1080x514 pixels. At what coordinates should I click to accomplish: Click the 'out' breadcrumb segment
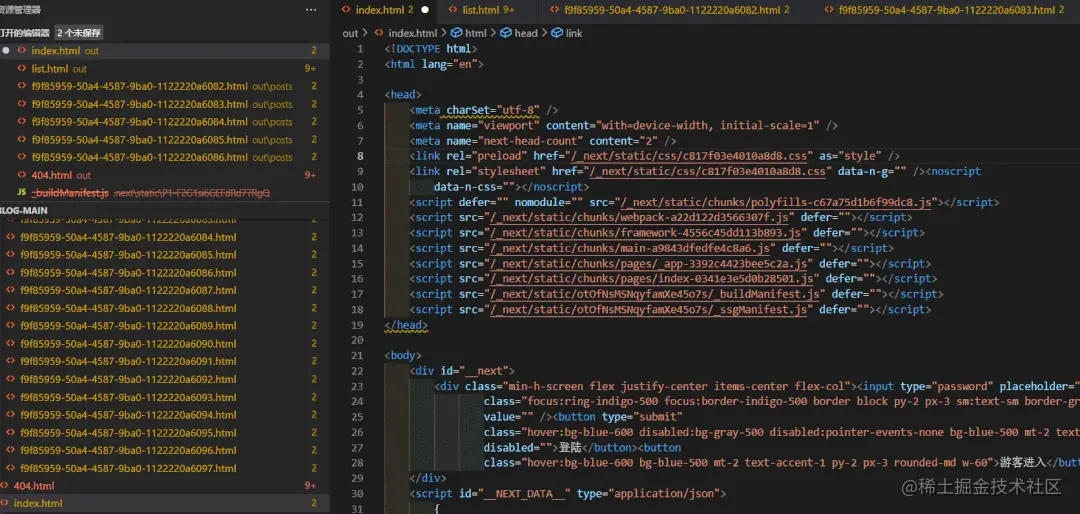pyautogui.click(x=351, y=33)
